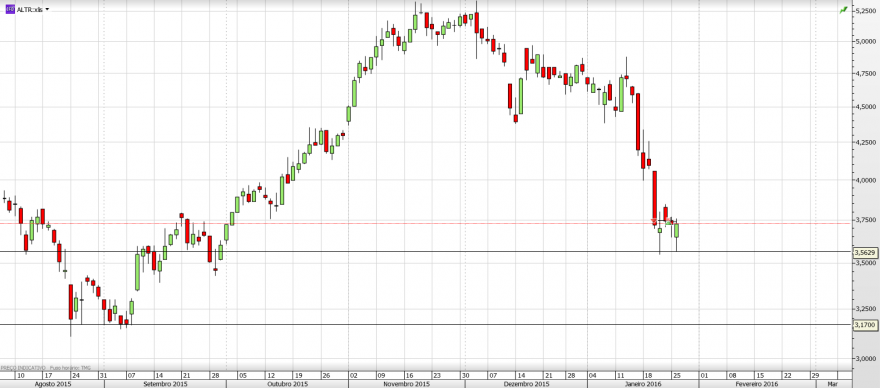Select the 3,1700 price level label
This screenshot has height=388, width=880.
(864, 325)
